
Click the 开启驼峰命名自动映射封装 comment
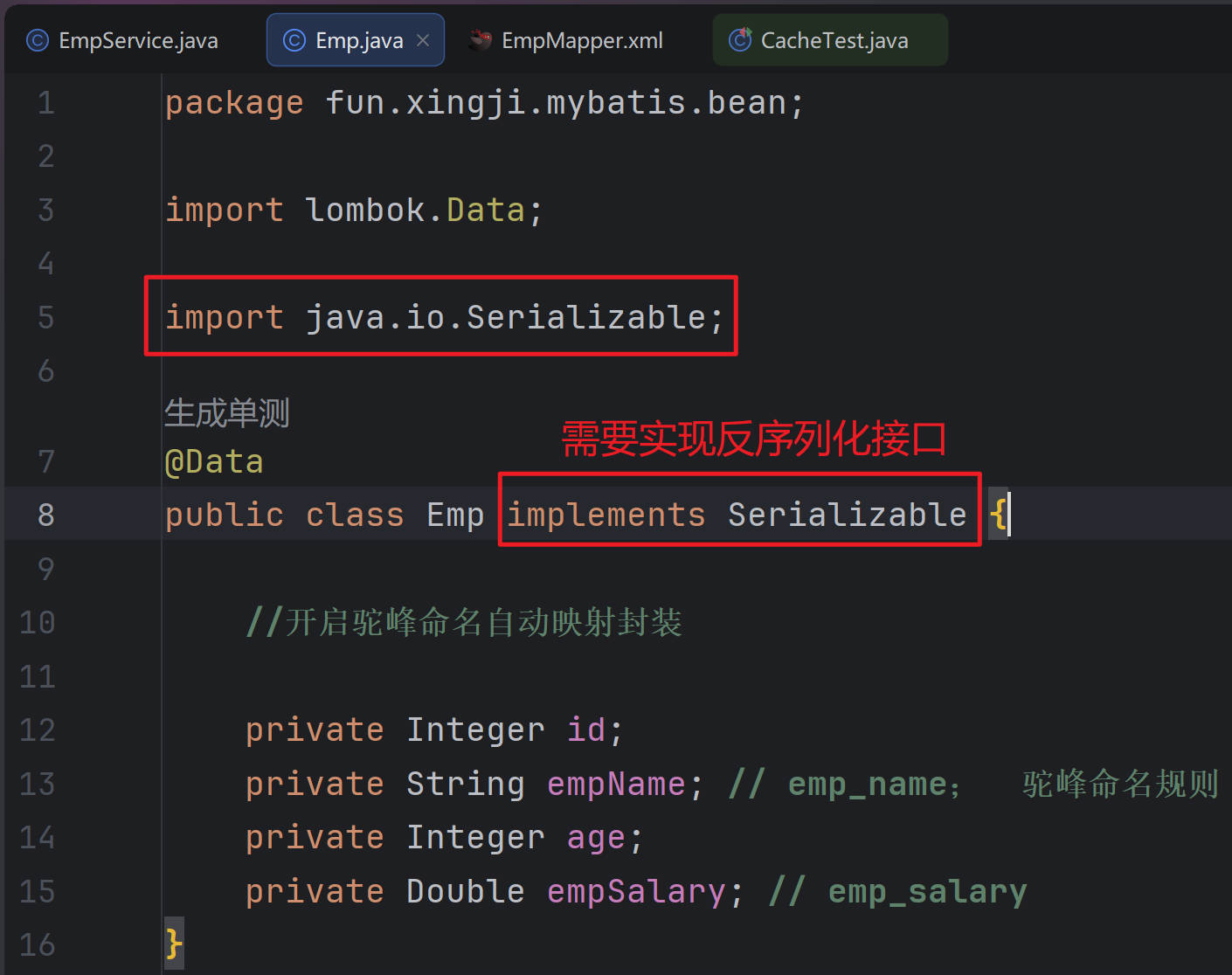point(482,622)
